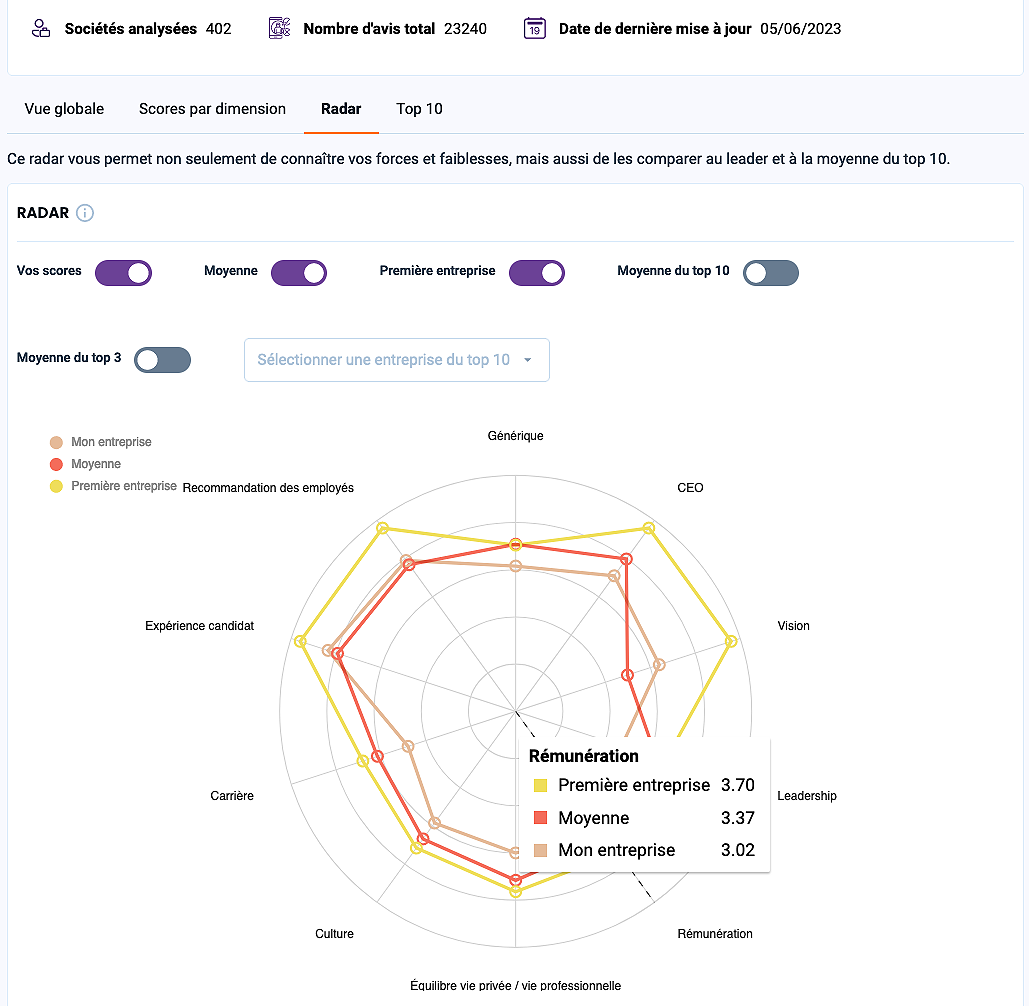This screenshot has height=1006, width=1029.
Task: Click the red Générique data point
Action: tap(516, 544)
